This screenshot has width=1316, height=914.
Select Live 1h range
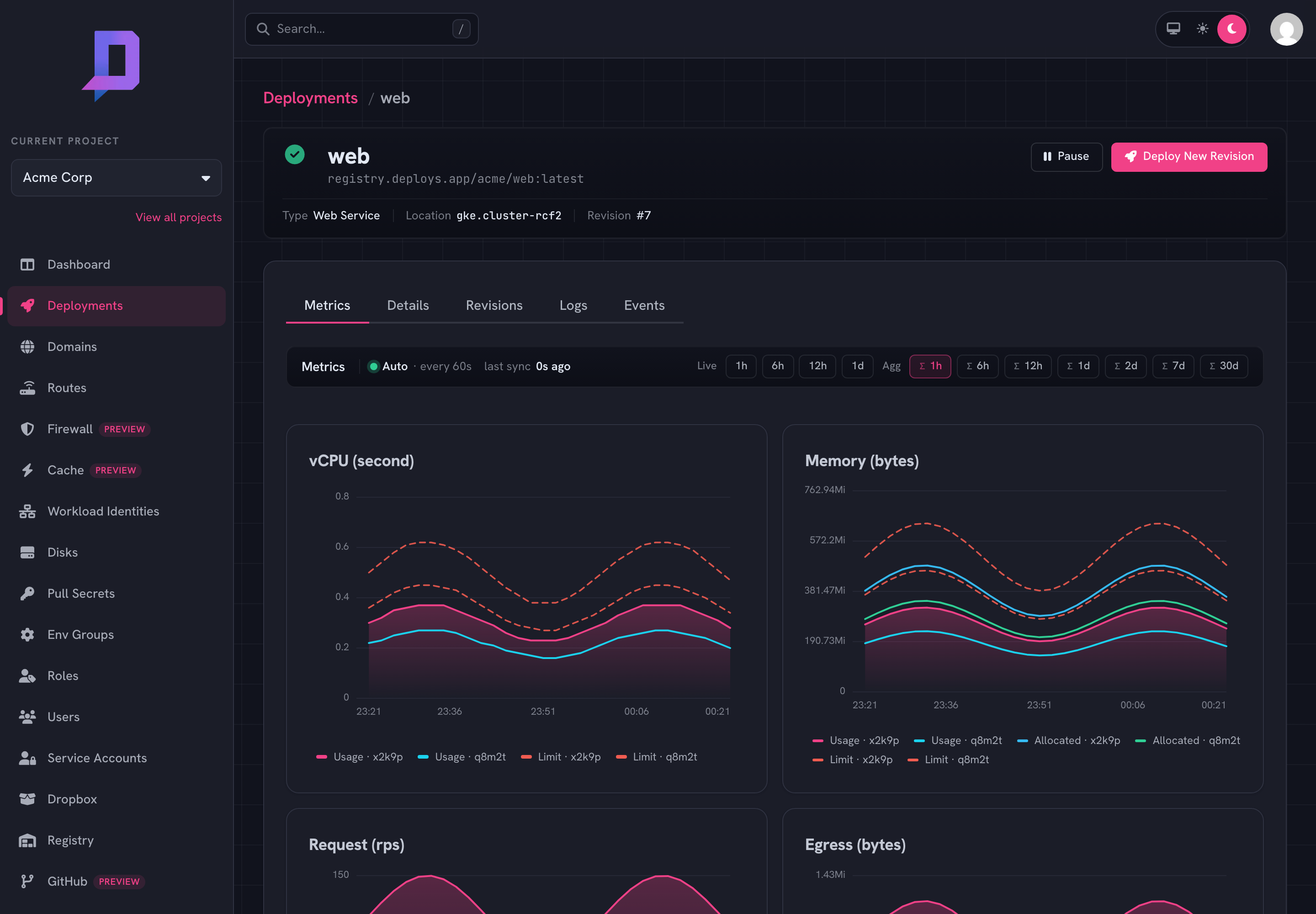(x=741, y=367)
